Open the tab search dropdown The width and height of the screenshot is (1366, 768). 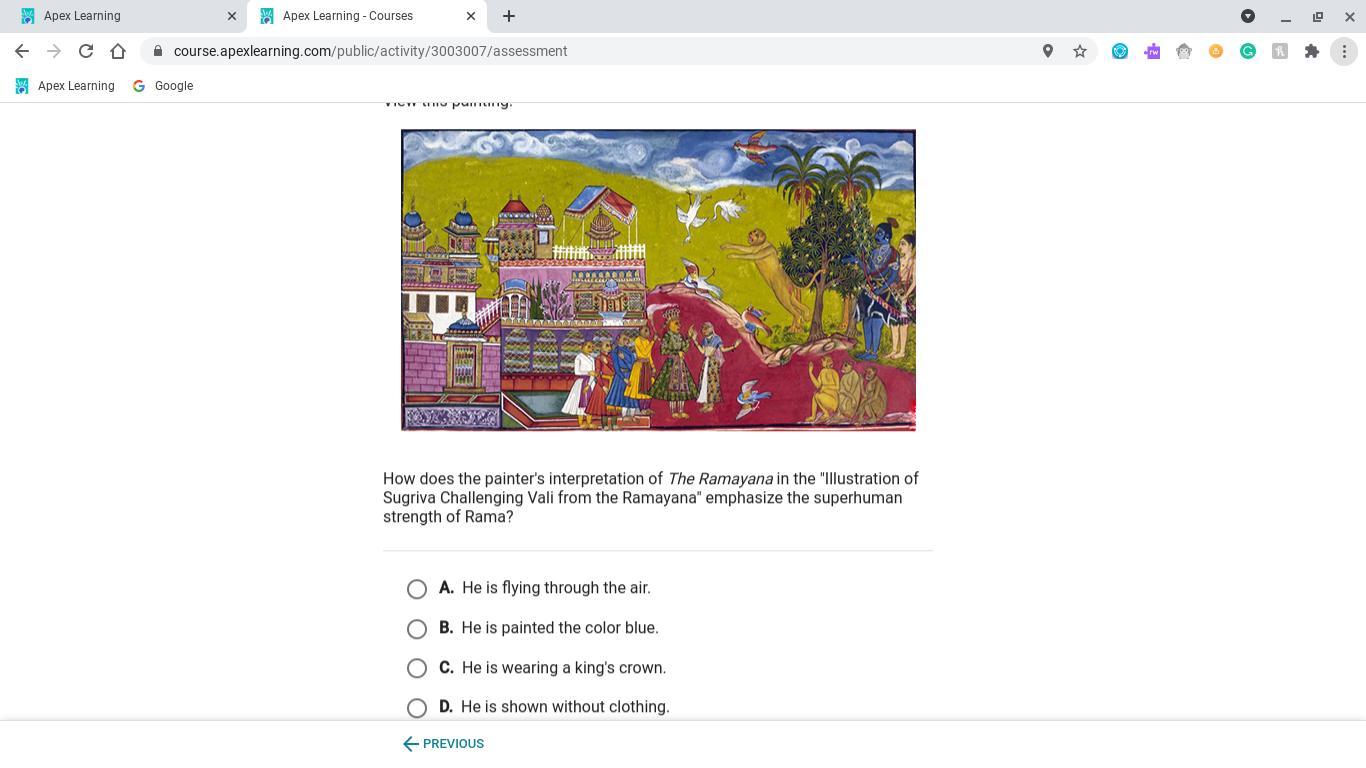point(1248,16)
